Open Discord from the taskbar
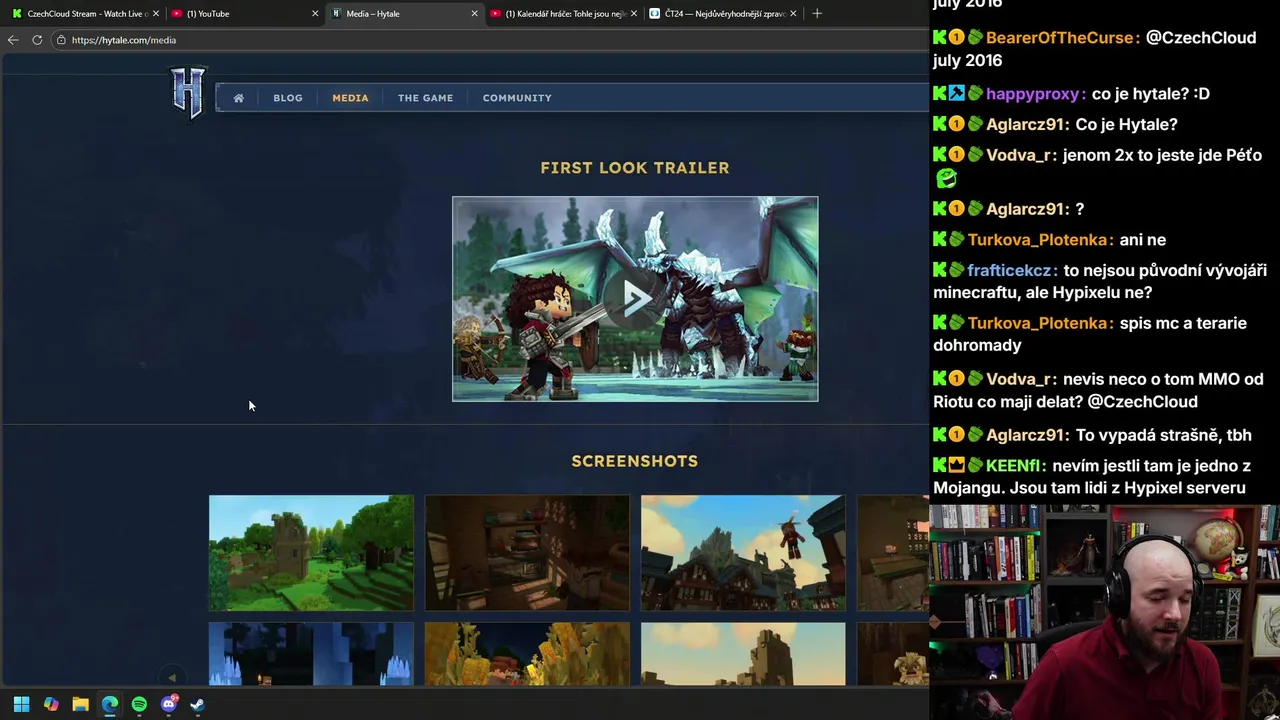The image size is (1280, 720). point(168,704)
